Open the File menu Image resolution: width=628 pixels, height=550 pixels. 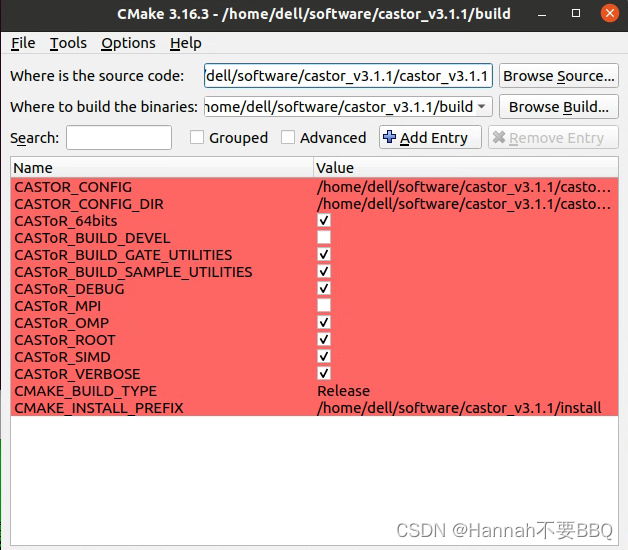click(23, 43)
